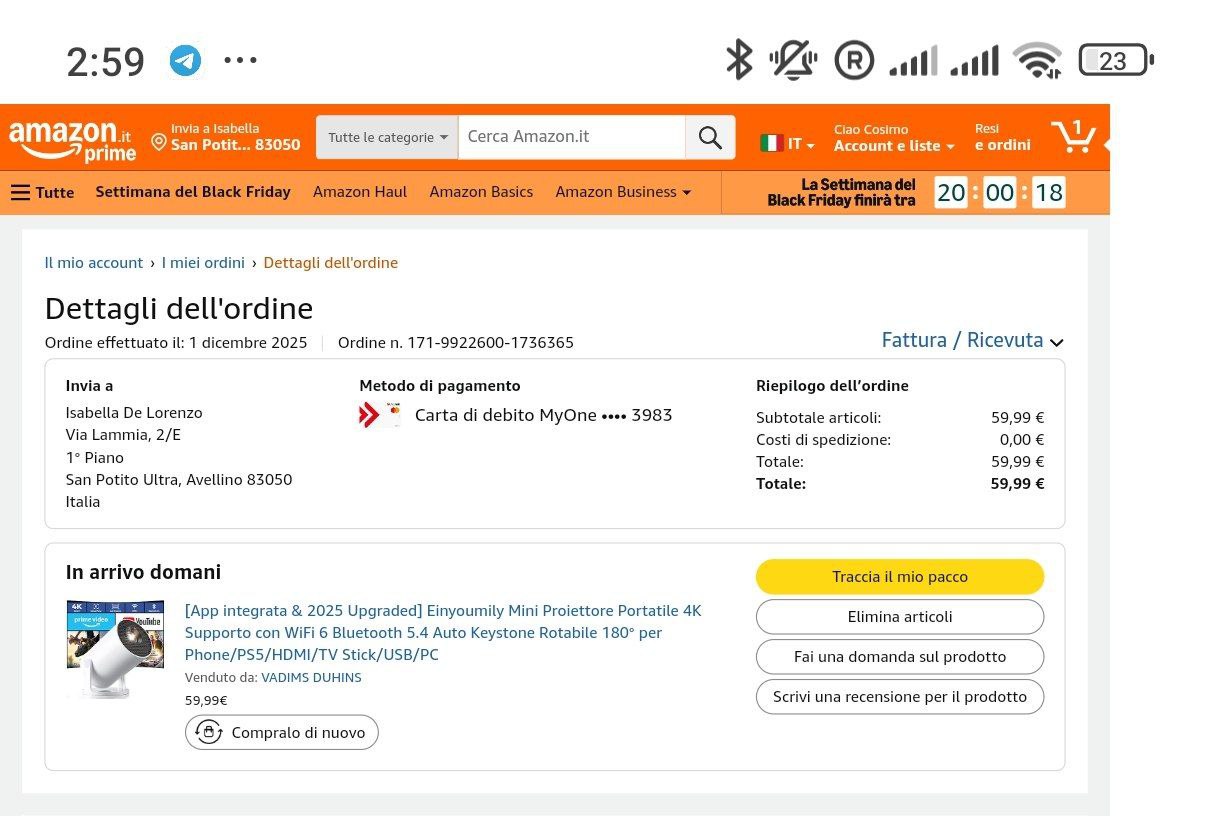Click the delivery location pin icon
Viewport: 1220px width, 816px height.
(x=158, y=143)
